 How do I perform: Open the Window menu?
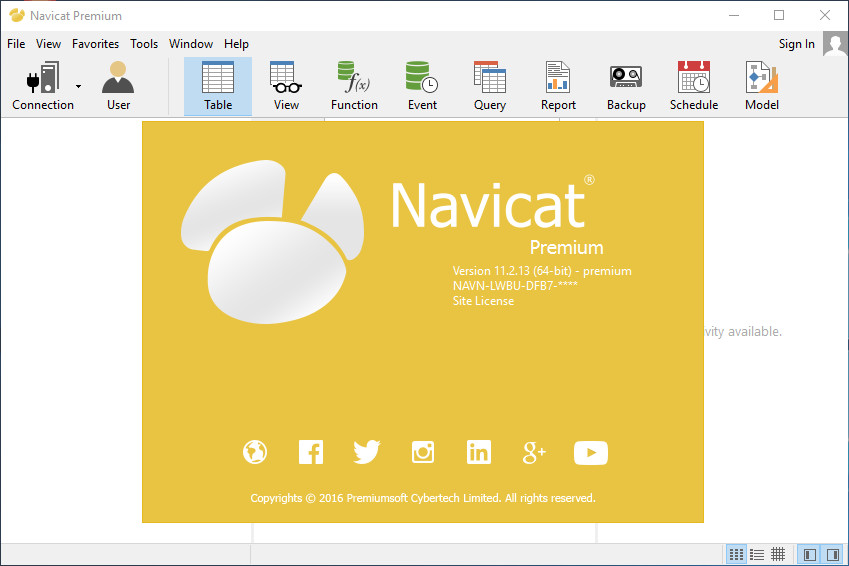click(x=191, y=44)
